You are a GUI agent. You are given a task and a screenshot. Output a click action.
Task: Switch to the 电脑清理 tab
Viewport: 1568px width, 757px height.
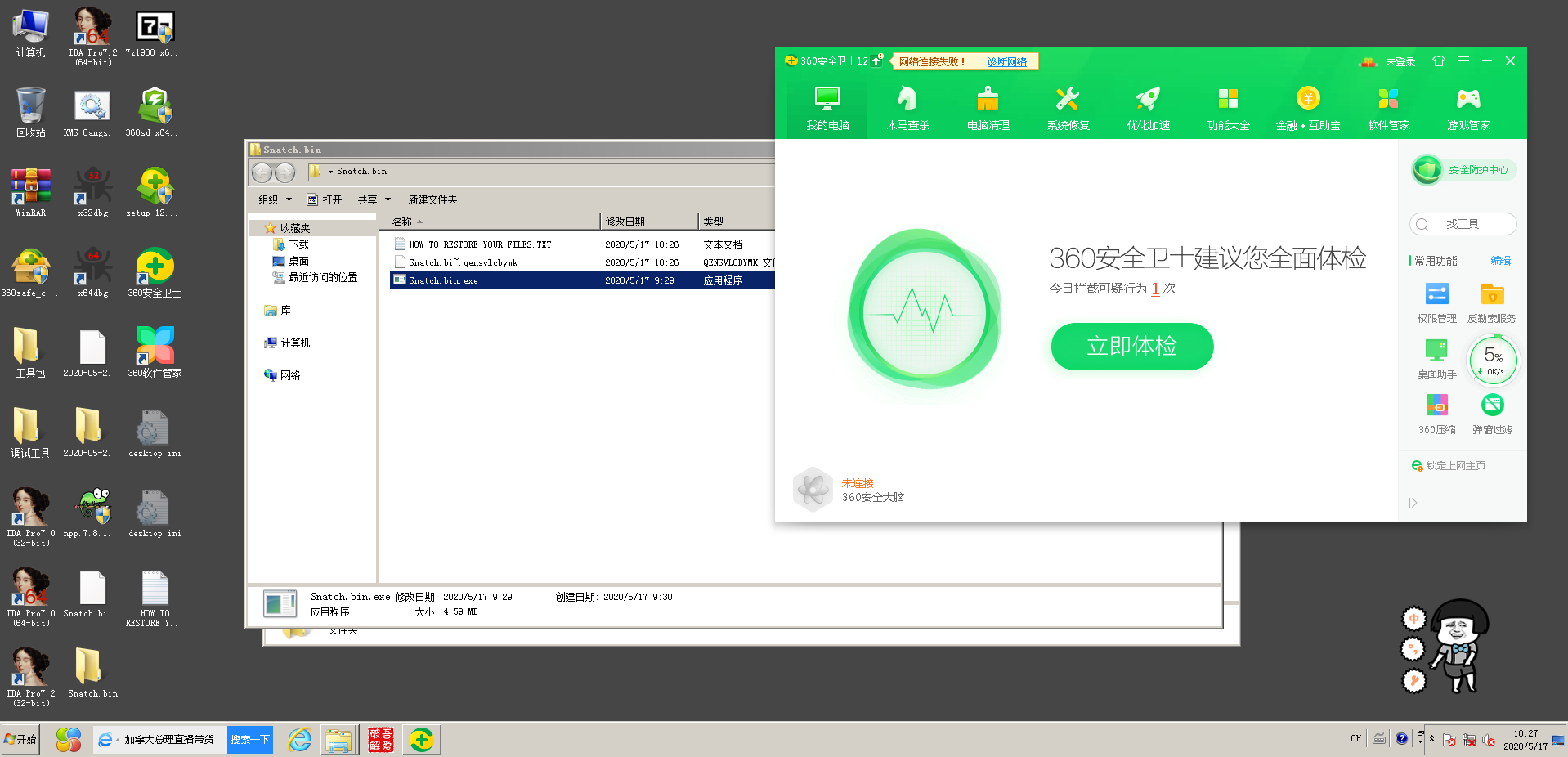988,107
